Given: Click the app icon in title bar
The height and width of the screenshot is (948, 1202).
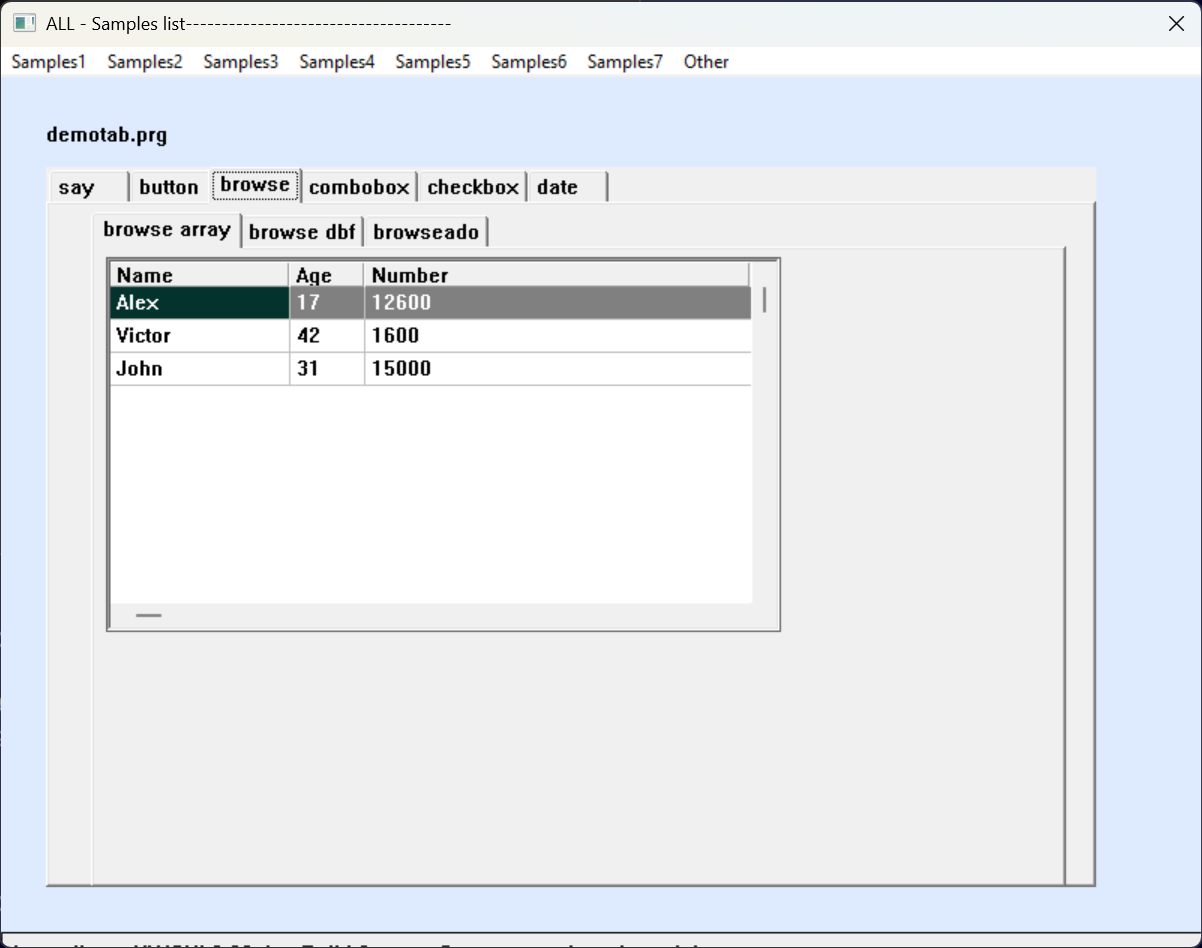Looking at the screenshot, I should 25,24.
